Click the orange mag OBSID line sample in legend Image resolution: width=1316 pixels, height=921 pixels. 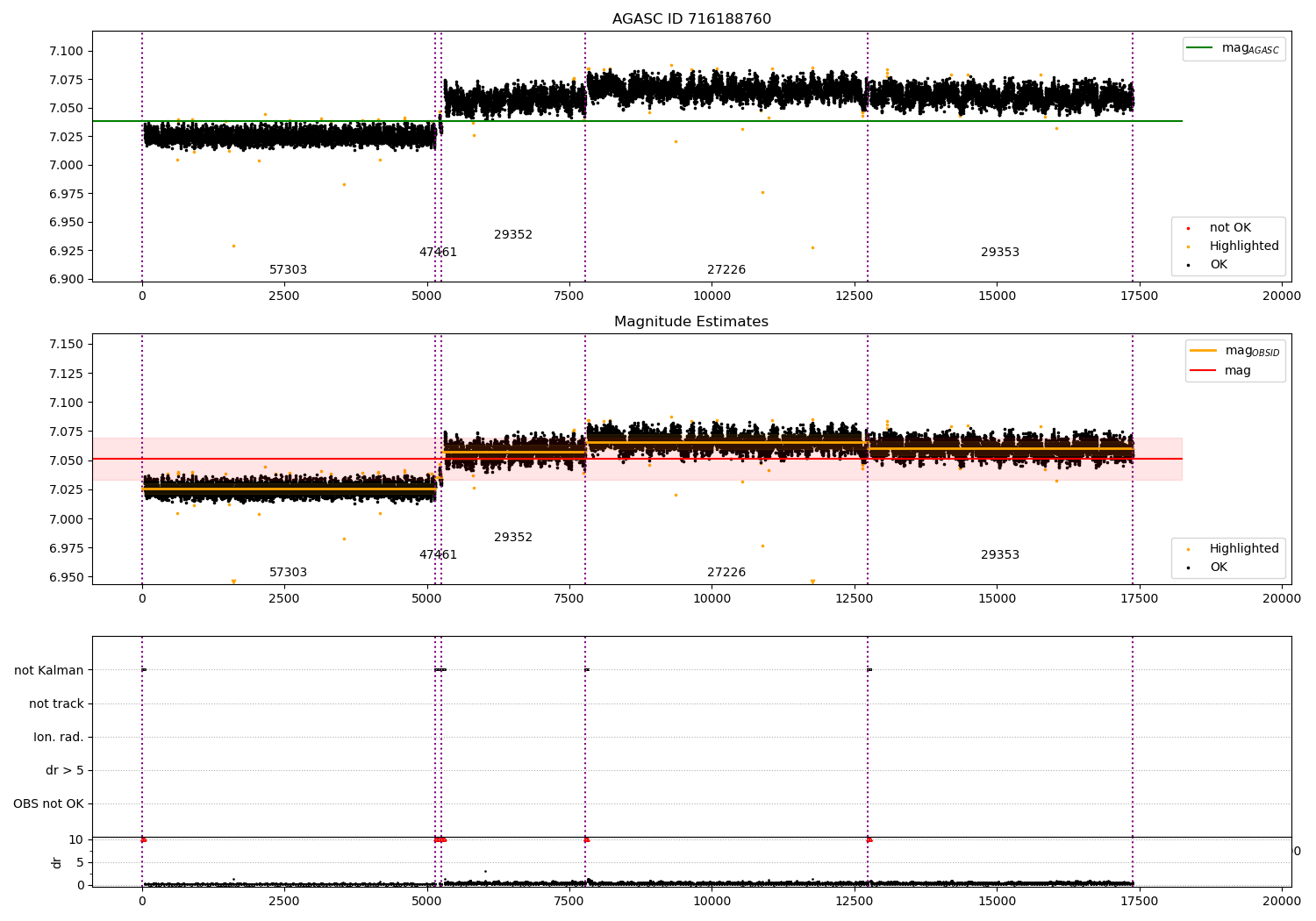click(x=1203, y=351)
